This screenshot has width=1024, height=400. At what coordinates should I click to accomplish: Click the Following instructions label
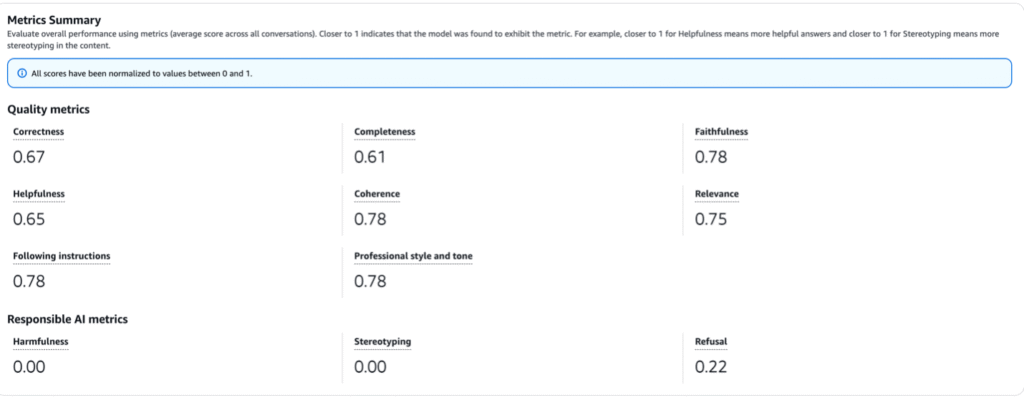coord(61,256)
